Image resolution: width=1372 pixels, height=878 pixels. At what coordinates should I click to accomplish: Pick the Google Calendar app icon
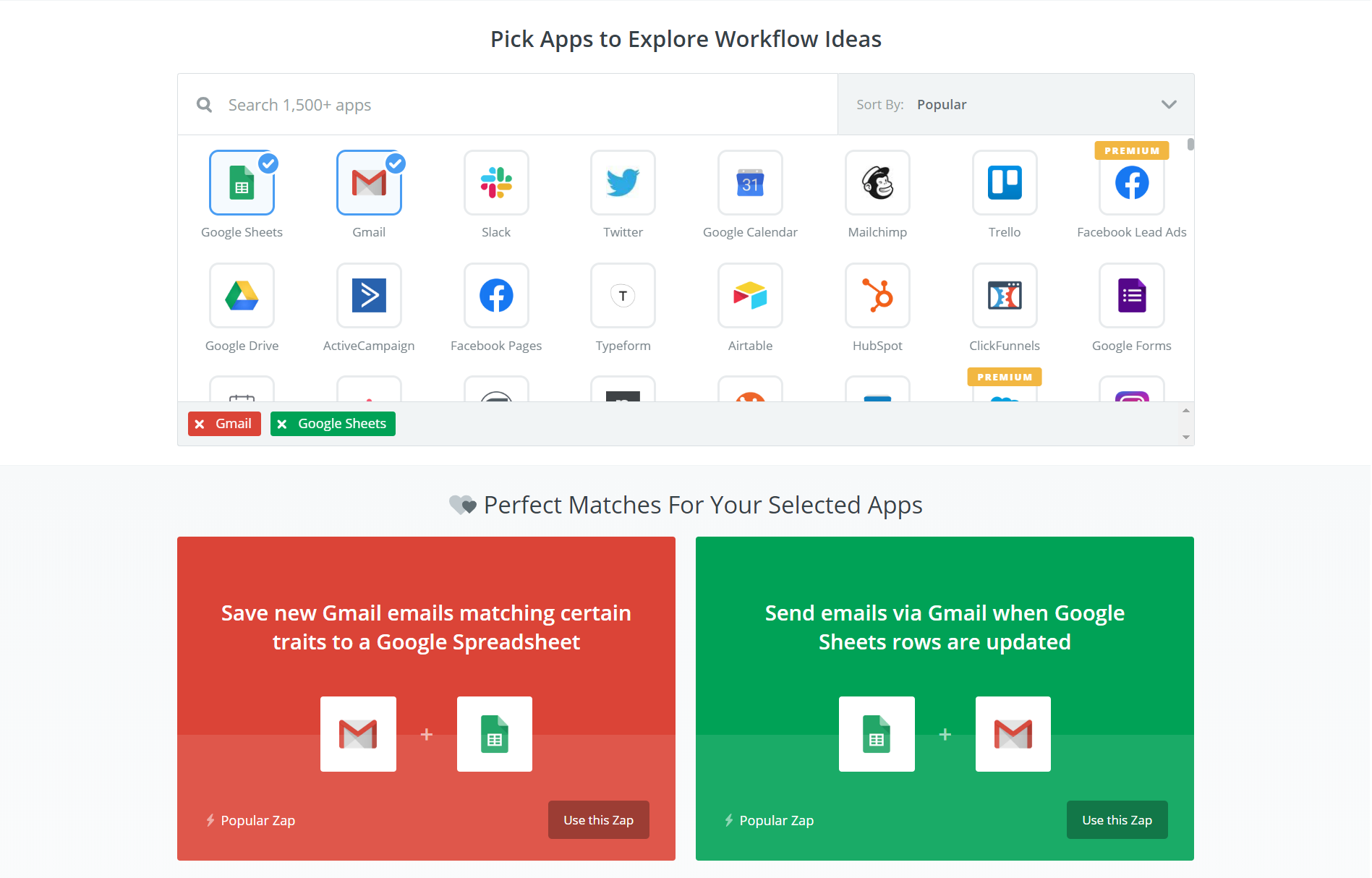tap(750, 182)
